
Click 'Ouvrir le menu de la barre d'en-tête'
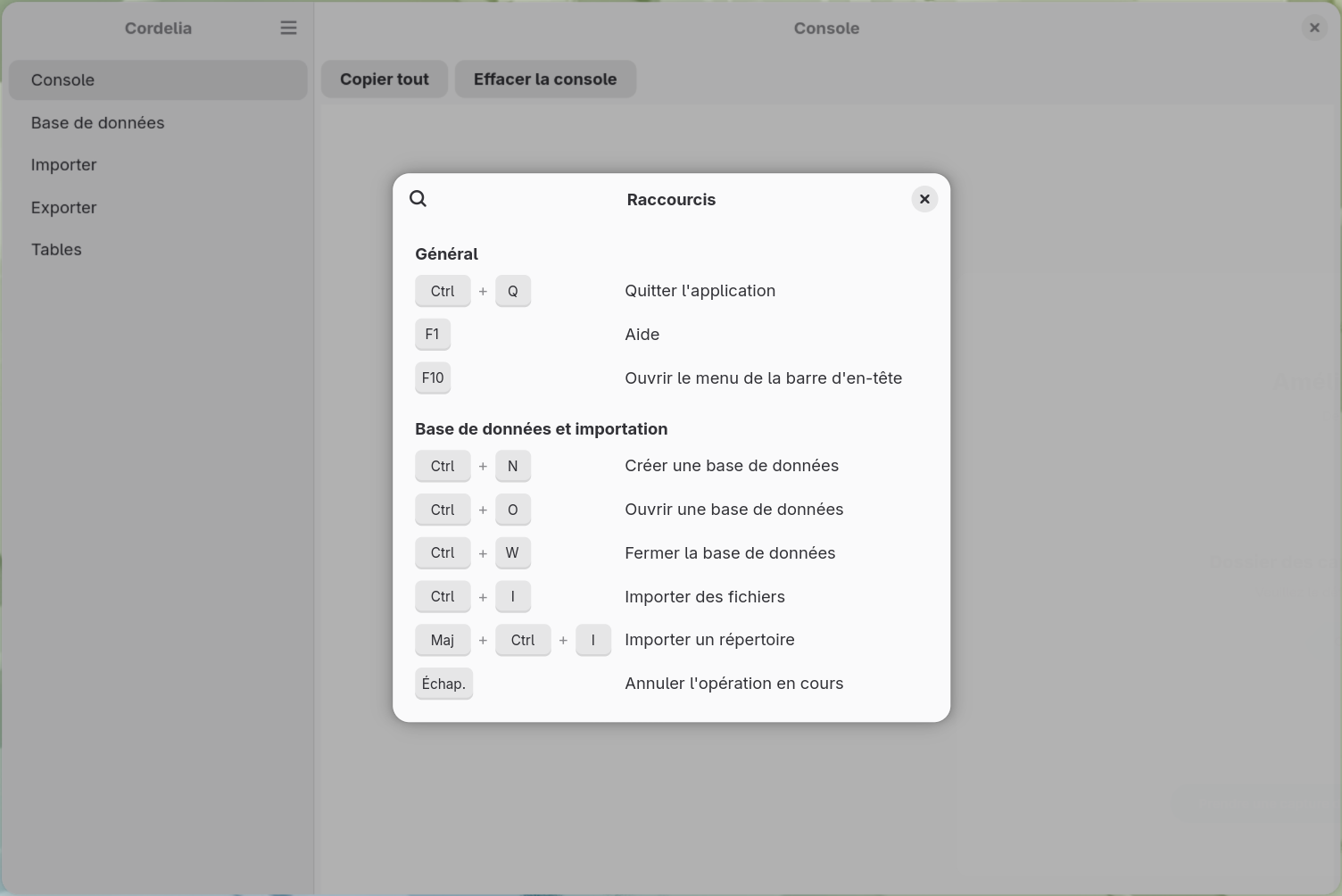(764, 378)
